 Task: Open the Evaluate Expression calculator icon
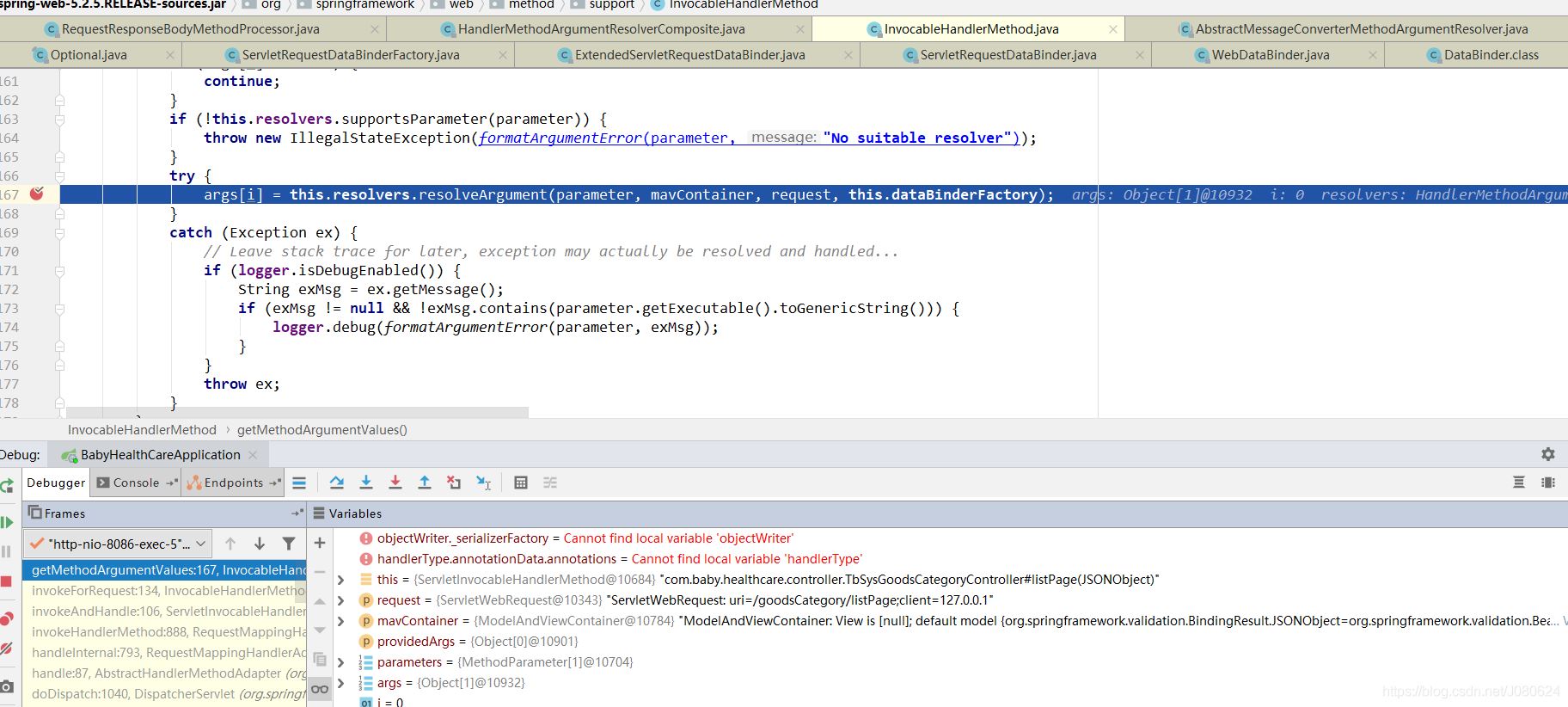521,483
